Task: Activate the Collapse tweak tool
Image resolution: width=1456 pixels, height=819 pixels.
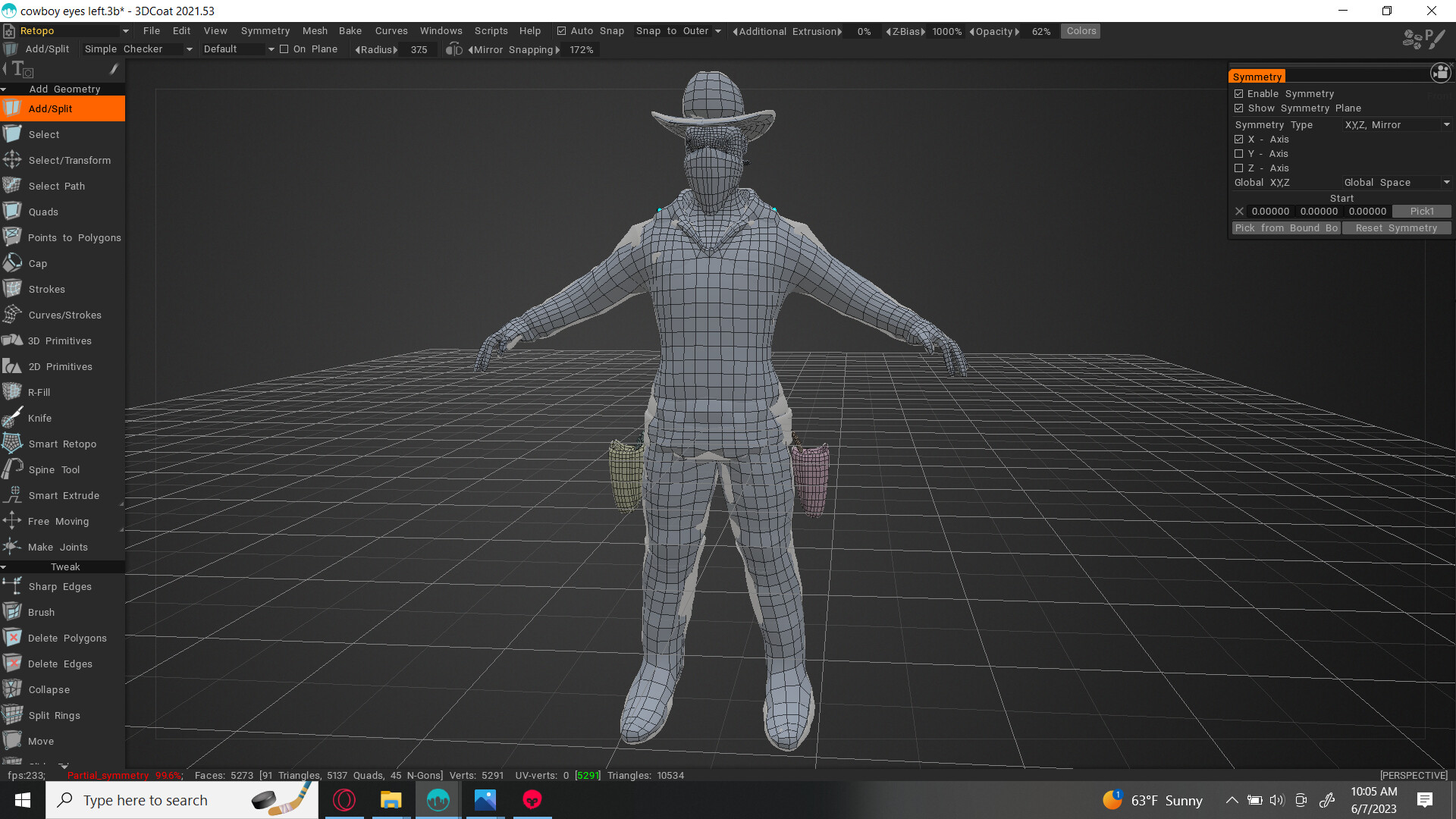Action: 50,689
